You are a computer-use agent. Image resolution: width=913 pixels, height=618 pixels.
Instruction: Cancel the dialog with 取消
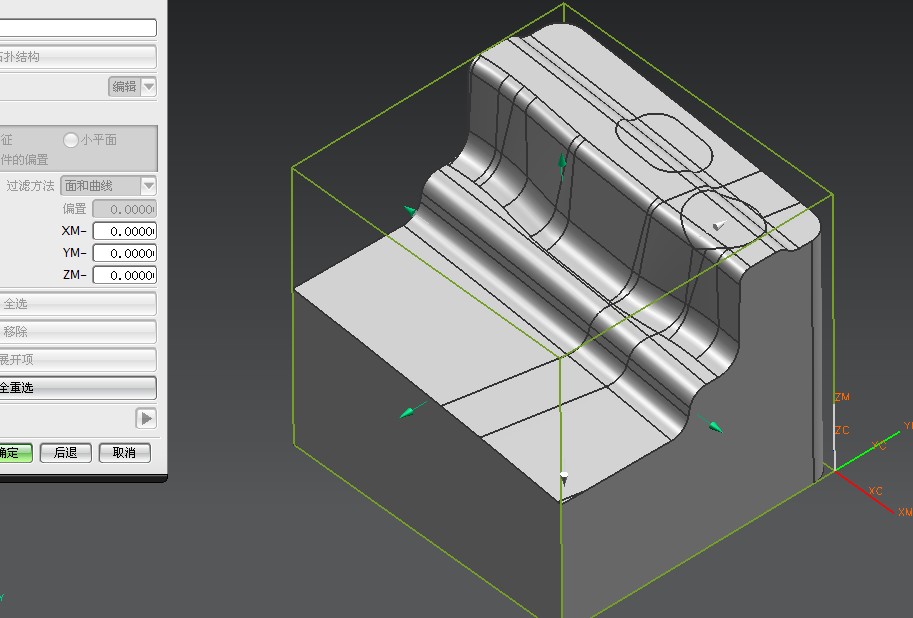pos(125,453)
